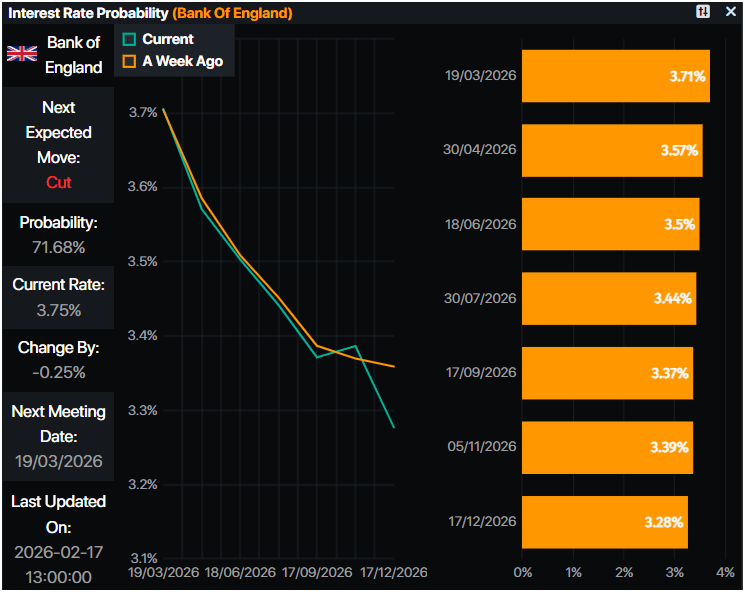Click the 17/09/2026 label on chart x-axis
745x592 pixels.
click(316, 572)
